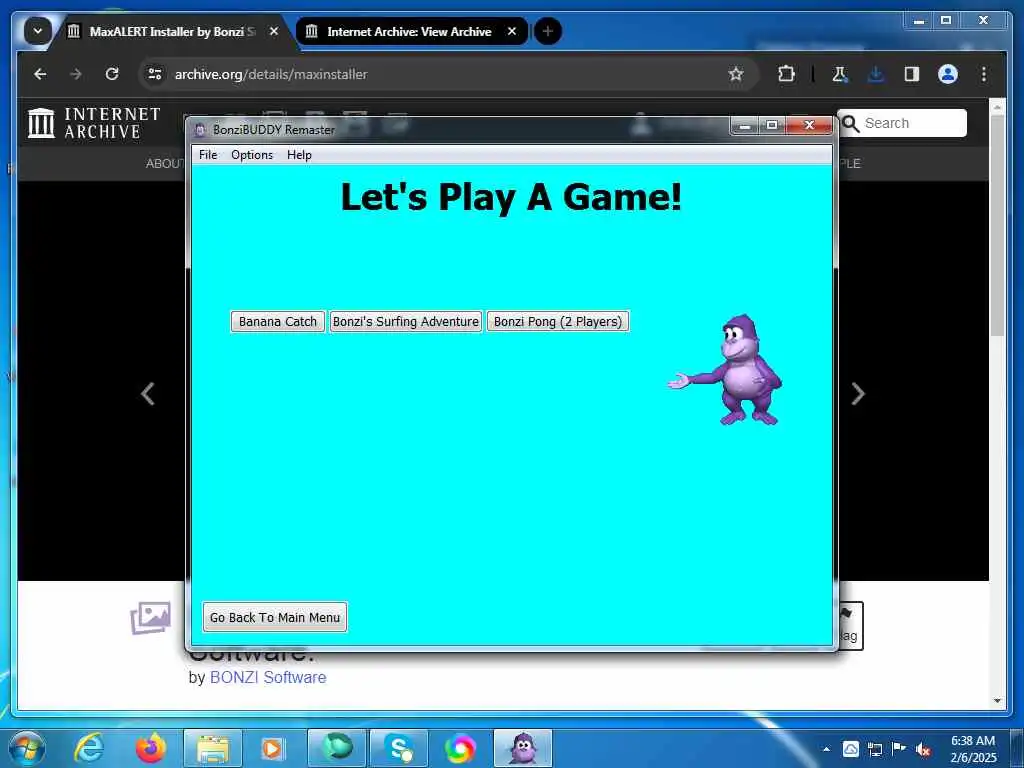
Task: Open the Help menu in BonziBUDDY
Action: pos(299,155)
